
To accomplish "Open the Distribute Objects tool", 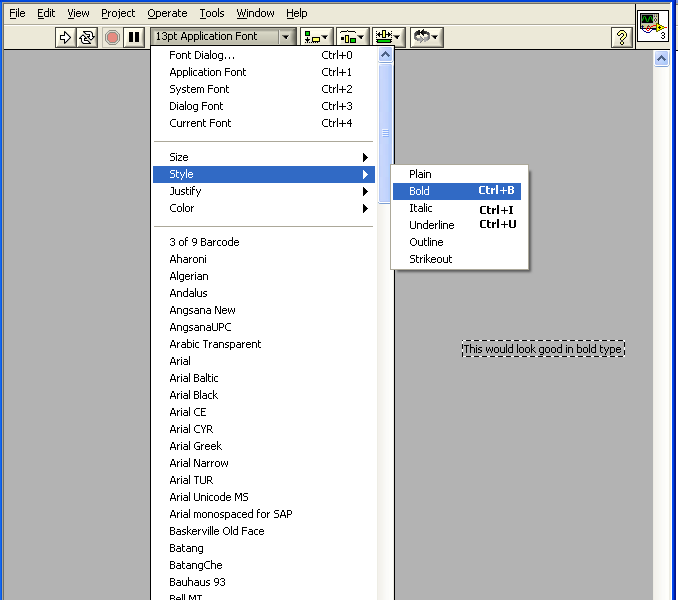I will [351, 37].
